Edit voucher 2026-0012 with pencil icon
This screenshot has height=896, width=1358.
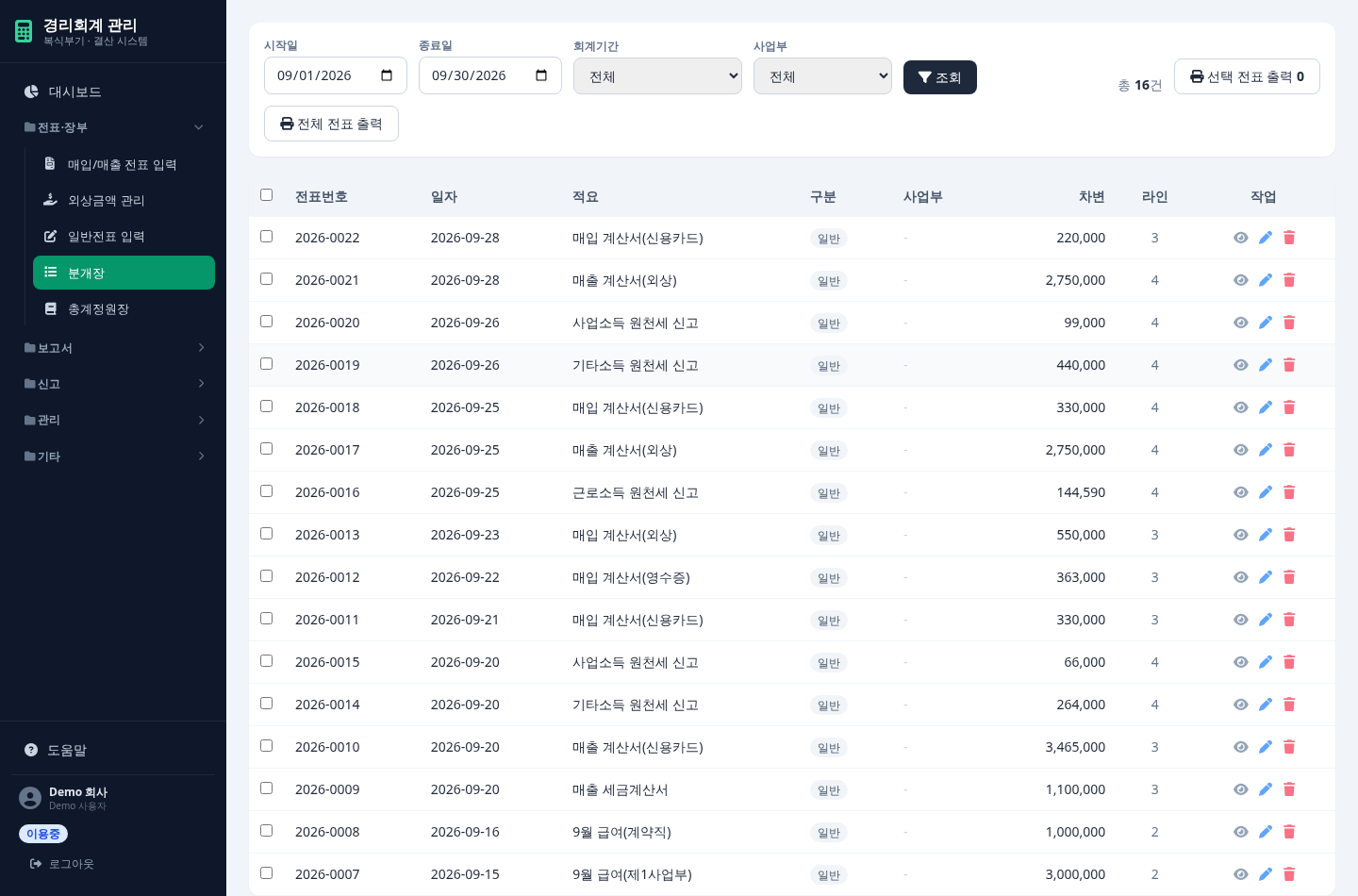coord(1266,577)
